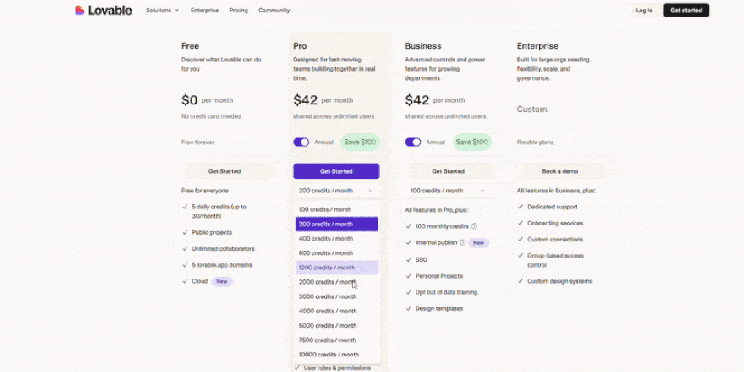744x372 pixels.
Task: Select the 1200 credits / month option
Action: click(336, 268)
